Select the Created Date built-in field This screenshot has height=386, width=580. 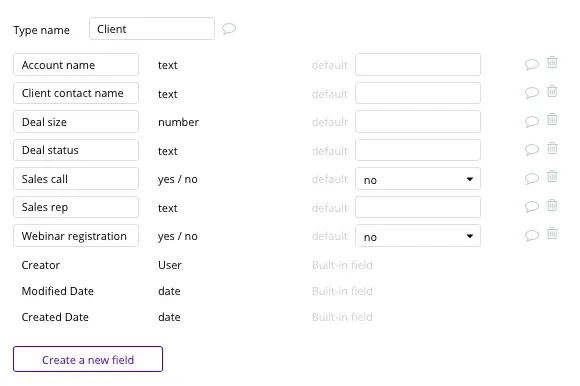tap(197, 317)
